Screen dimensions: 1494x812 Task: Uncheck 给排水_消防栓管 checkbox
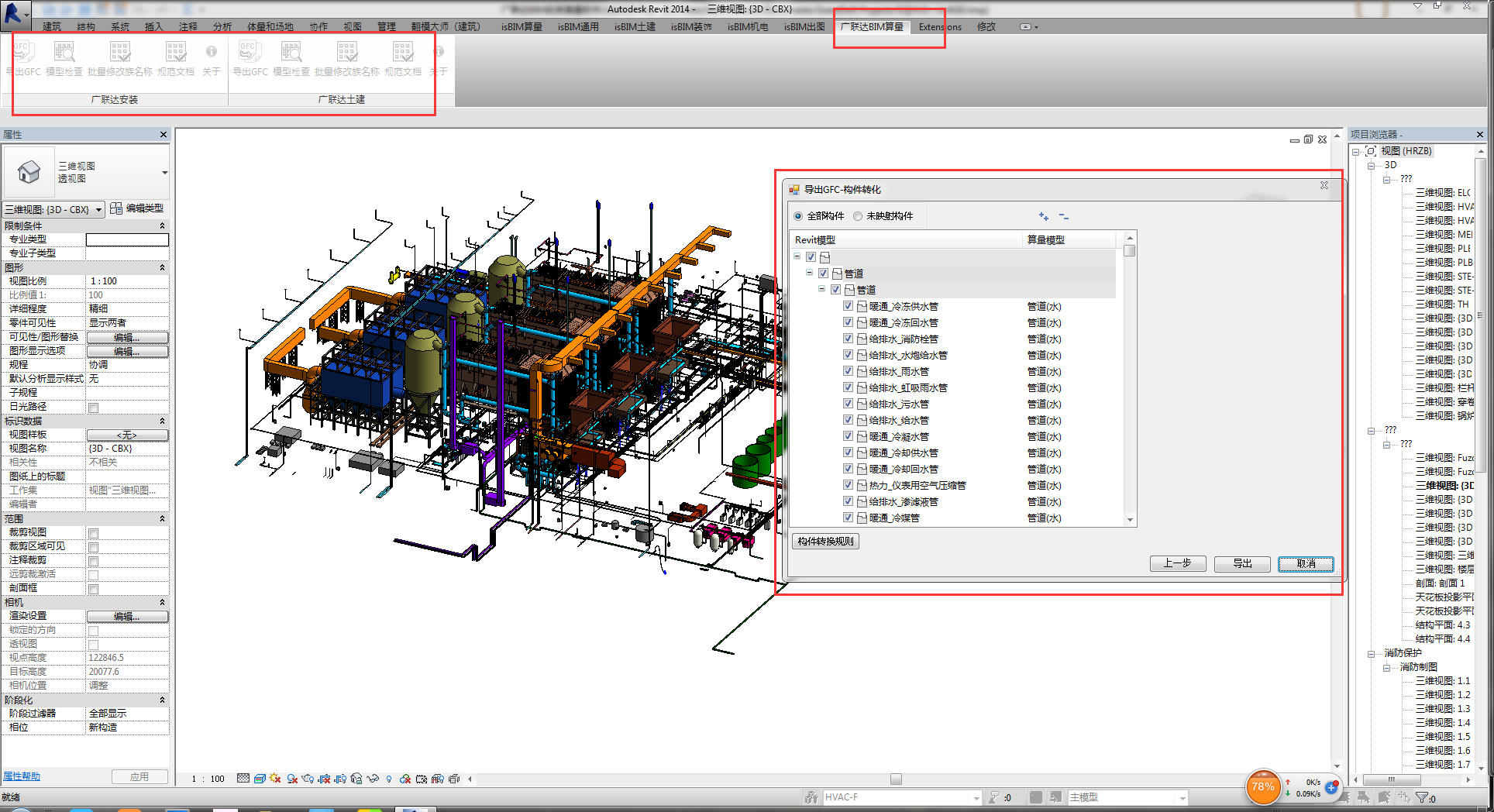coord(848,339)
